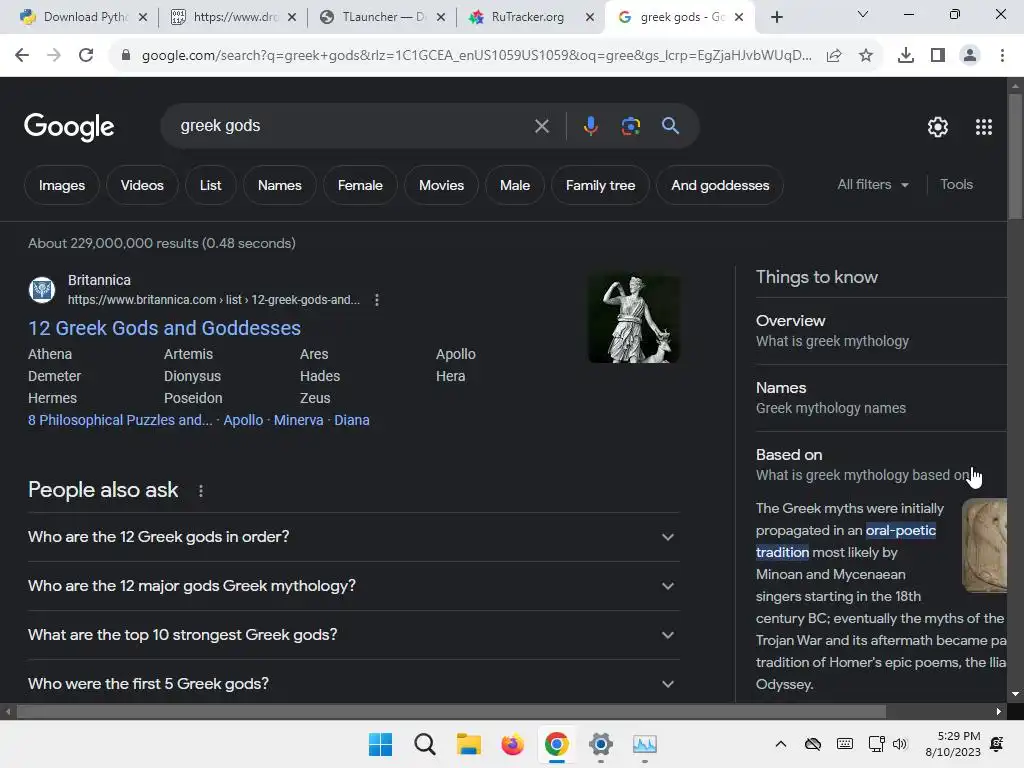The image size is (1024, 768).
Task: Toggle the Chrome side panel
Action: [x=938, y=56]
